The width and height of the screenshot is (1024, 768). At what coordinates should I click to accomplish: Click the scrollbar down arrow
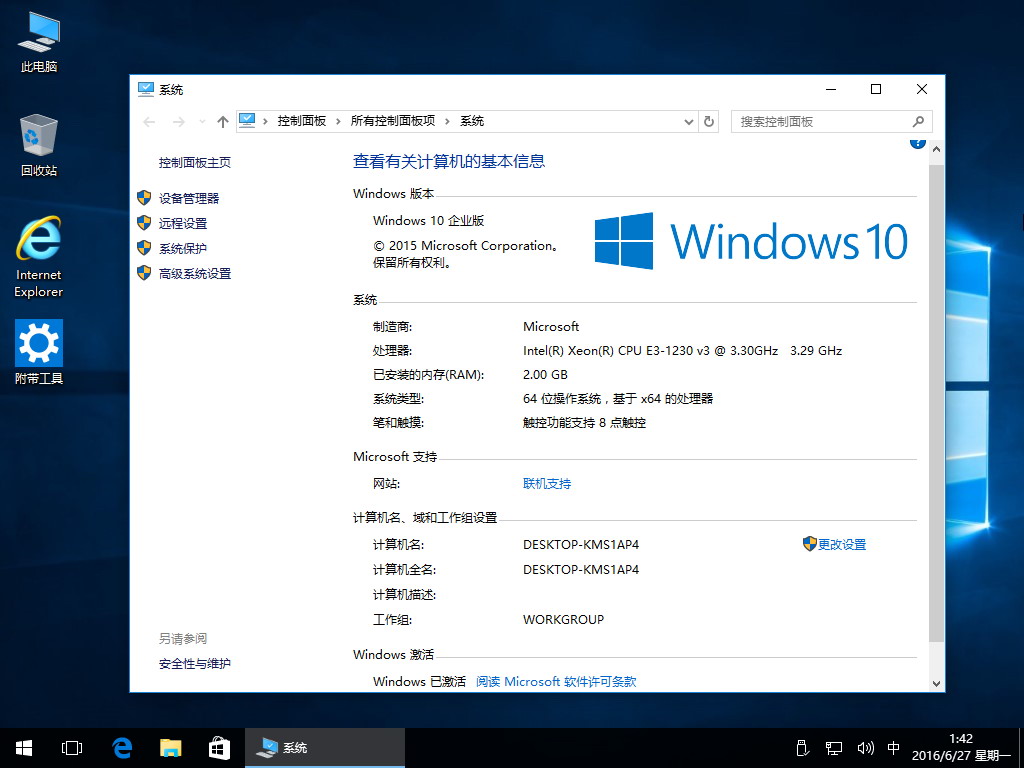(x=936, y=683)
